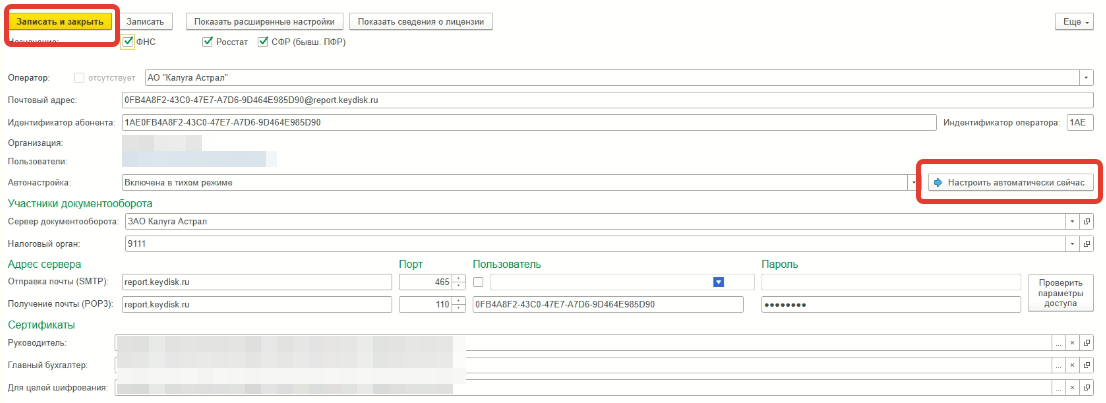
Task: Disable the СФР (бывш. ПФР) checkbox
Action: (263, 42)
